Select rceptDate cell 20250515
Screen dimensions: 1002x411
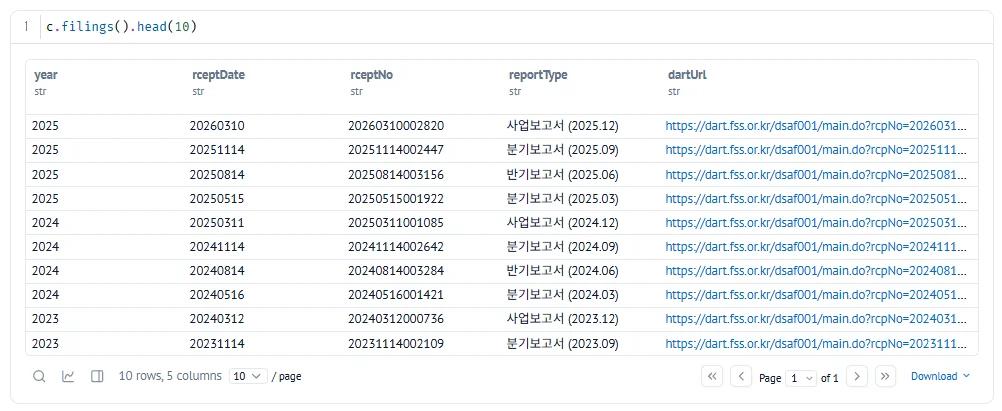217,199
